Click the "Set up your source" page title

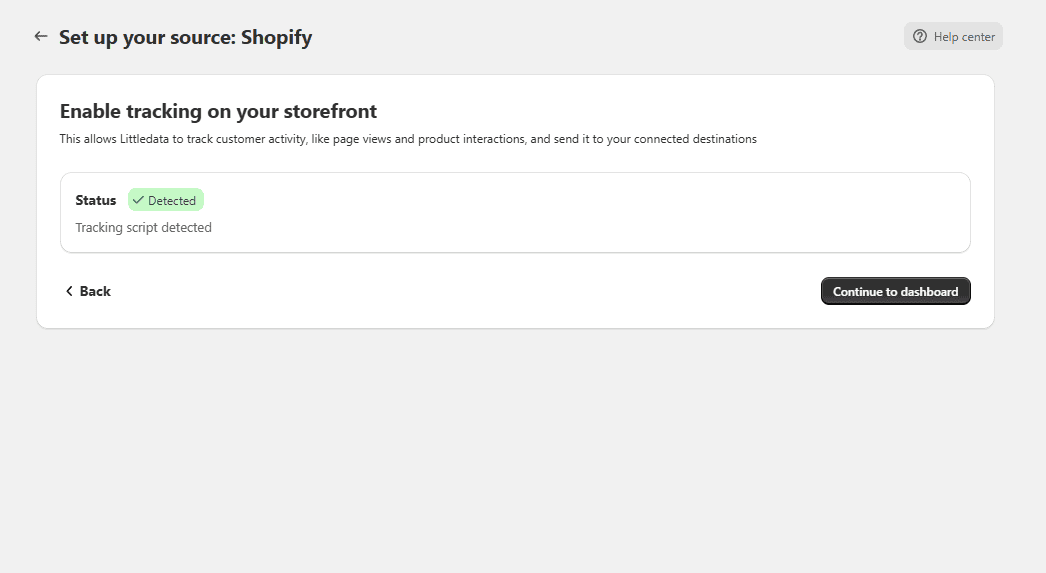click(x=147, y=37)
